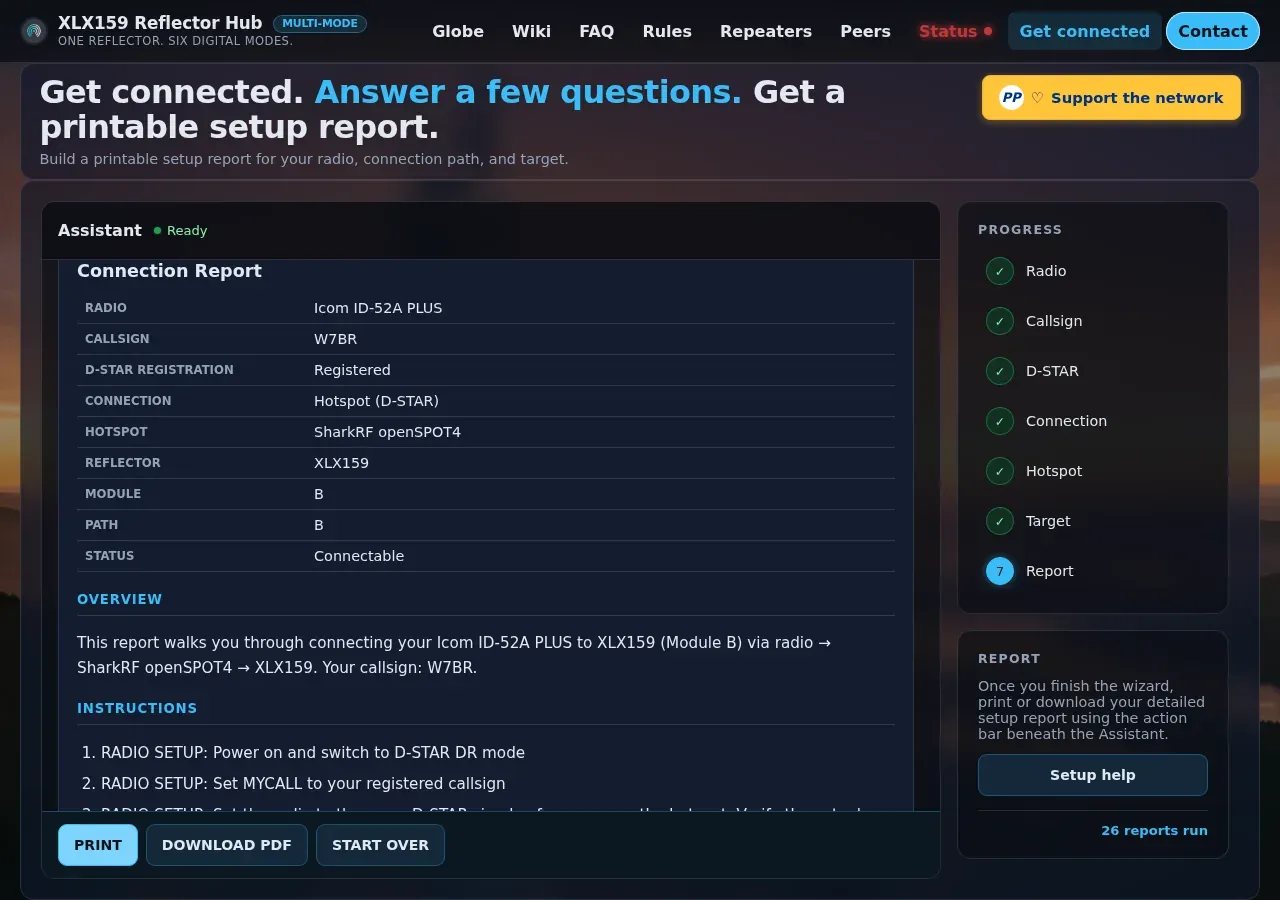Screen dimensions: 1280x900
Task: Click the Connectable status value
Action: coord(359,556)
